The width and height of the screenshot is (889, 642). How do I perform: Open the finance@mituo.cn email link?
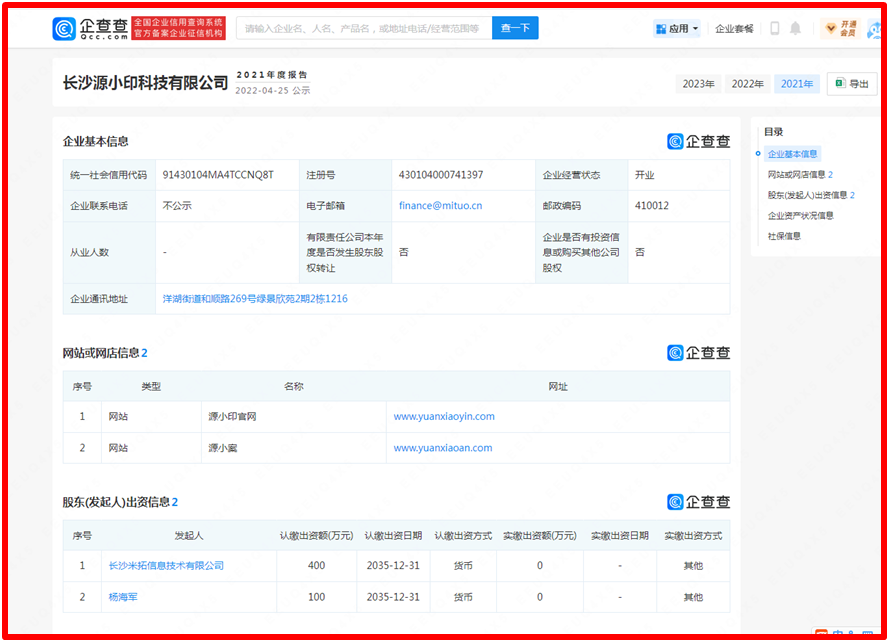click(x=440, y=205)
